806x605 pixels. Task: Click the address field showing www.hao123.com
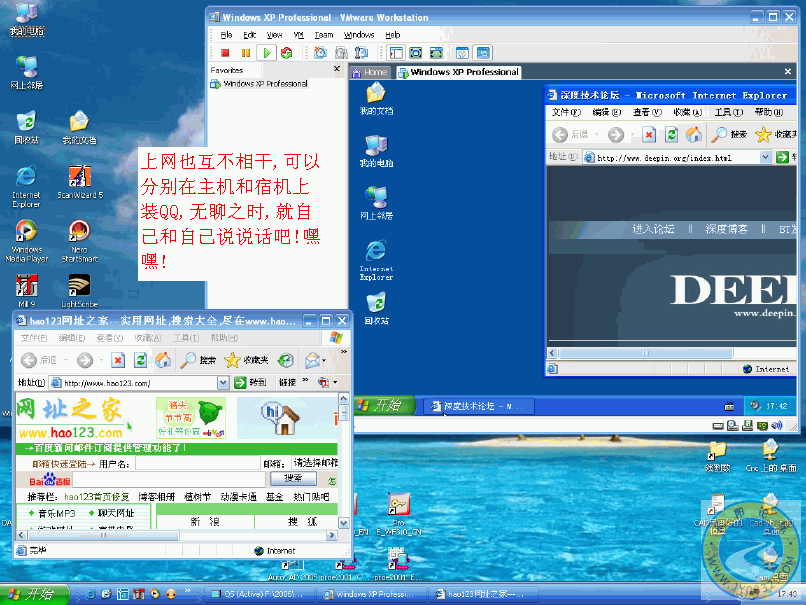135,383
